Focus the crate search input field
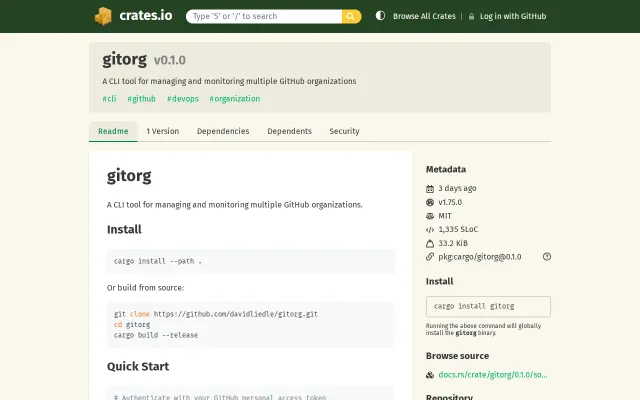The width and height of the screenshot is (640, 400). point(264,16)
